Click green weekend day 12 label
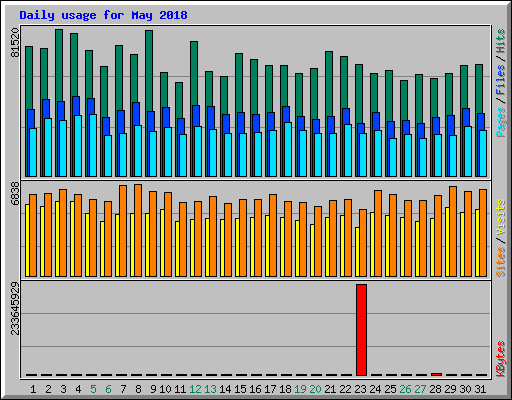This screenshot has width=512, height=400. pyautogui.click(x=195, y=389)
